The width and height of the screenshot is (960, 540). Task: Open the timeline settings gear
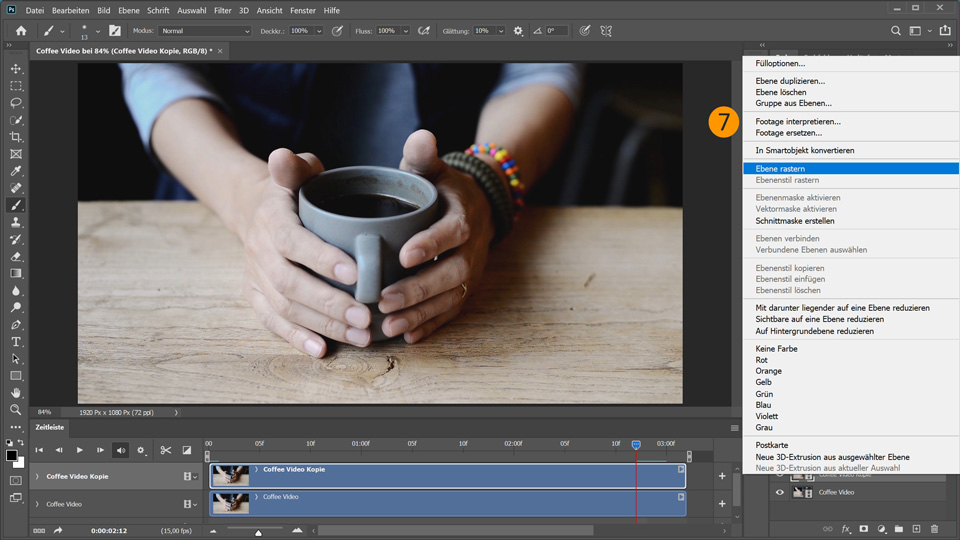[x=141, y=450]
